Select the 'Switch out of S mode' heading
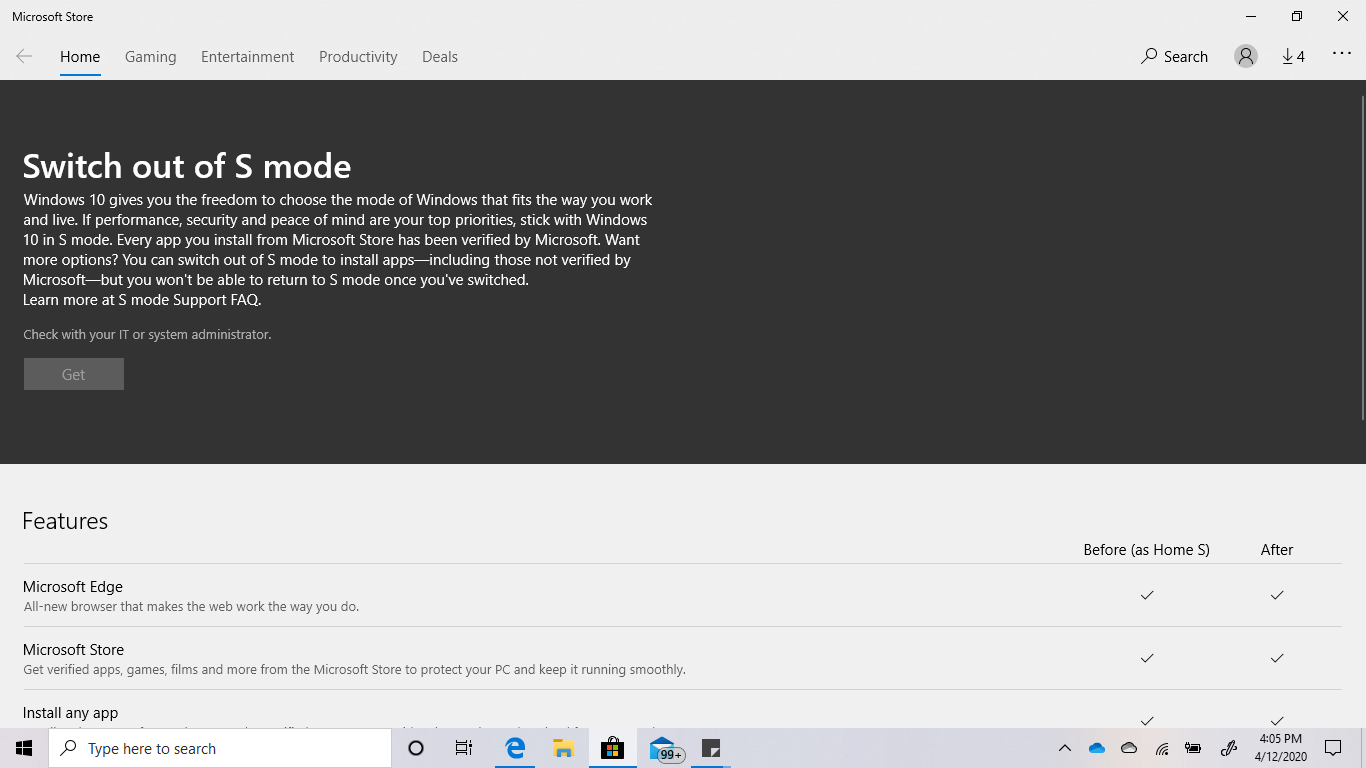Image resolution: width=1366 pixels, height=768 pixels. (187, 166)
